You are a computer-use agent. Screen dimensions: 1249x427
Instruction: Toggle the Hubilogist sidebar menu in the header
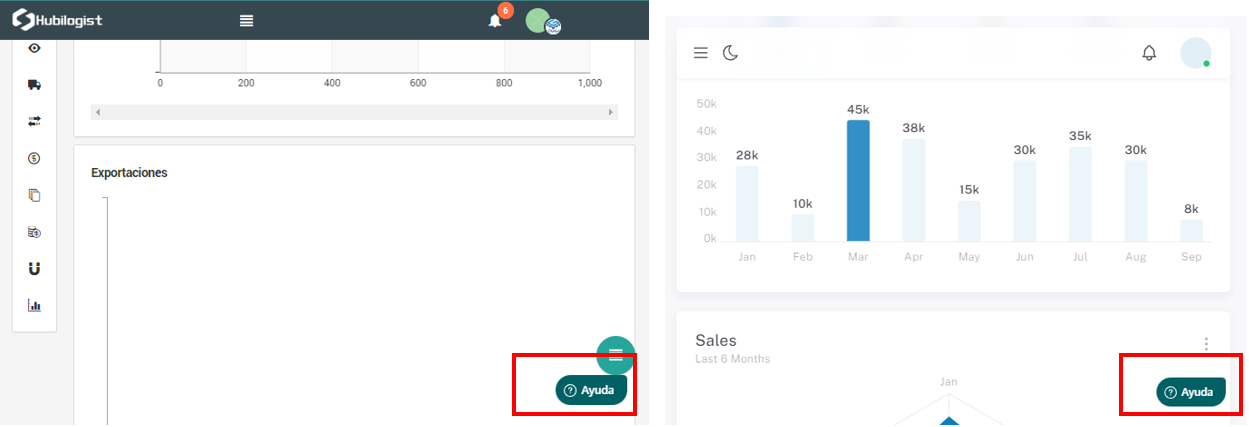[x=246, y=20]
